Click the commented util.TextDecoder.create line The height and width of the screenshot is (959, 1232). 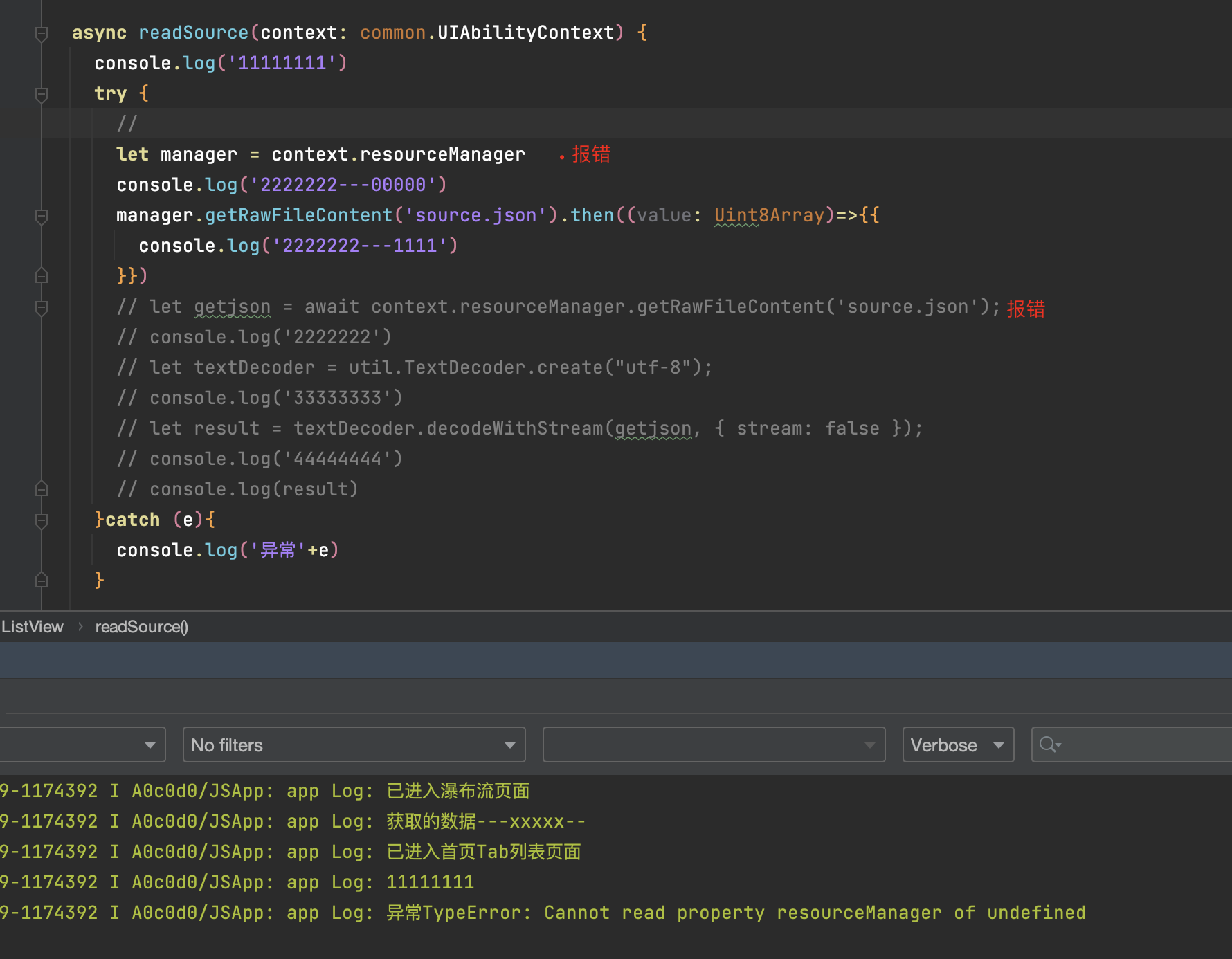coord(415,367)
